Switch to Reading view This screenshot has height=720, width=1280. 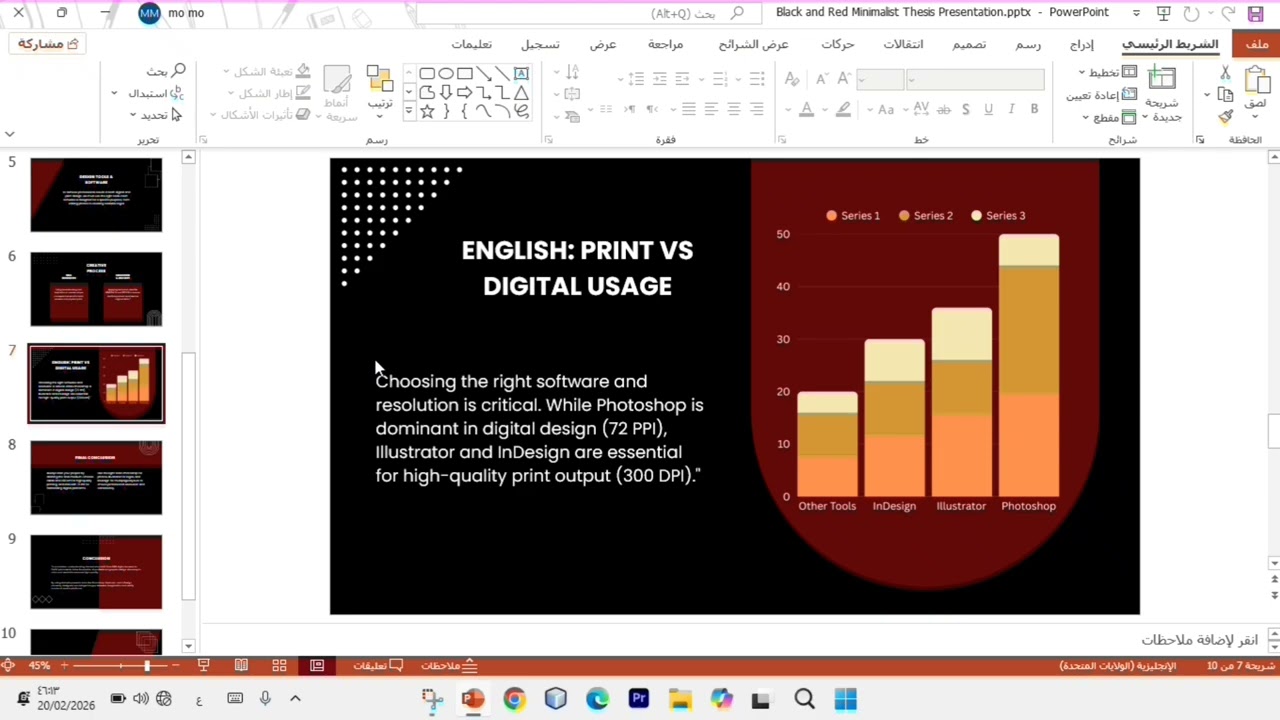click(x=241, y=665)
